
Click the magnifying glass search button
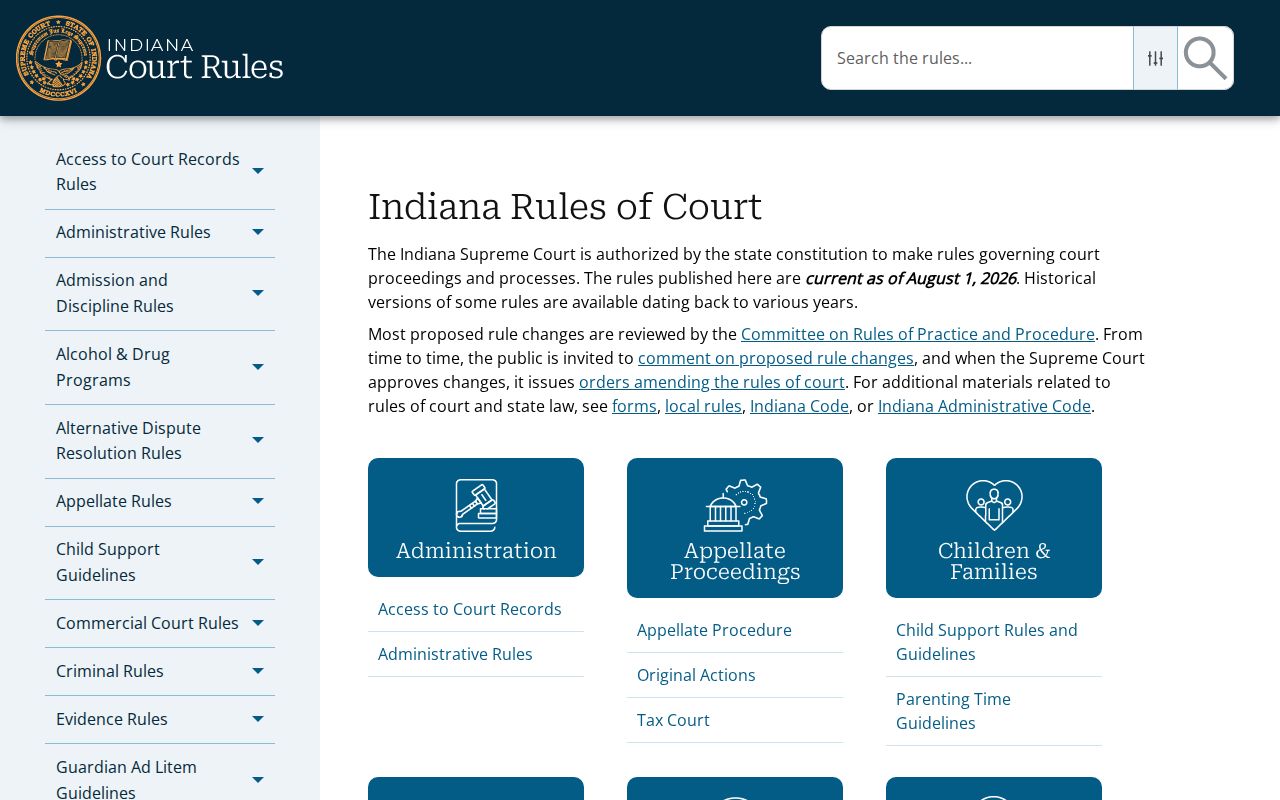click(1205, 58)
